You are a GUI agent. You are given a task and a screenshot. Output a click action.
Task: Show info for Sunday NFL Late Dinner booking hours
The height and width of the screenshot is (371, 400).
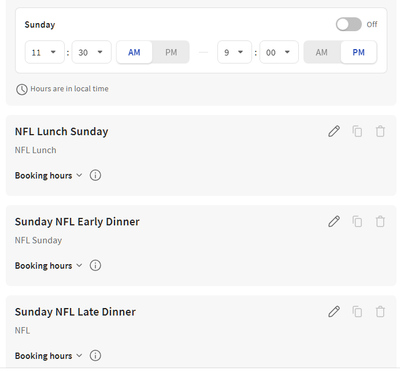pyautogui.click(x=95, y=356)
